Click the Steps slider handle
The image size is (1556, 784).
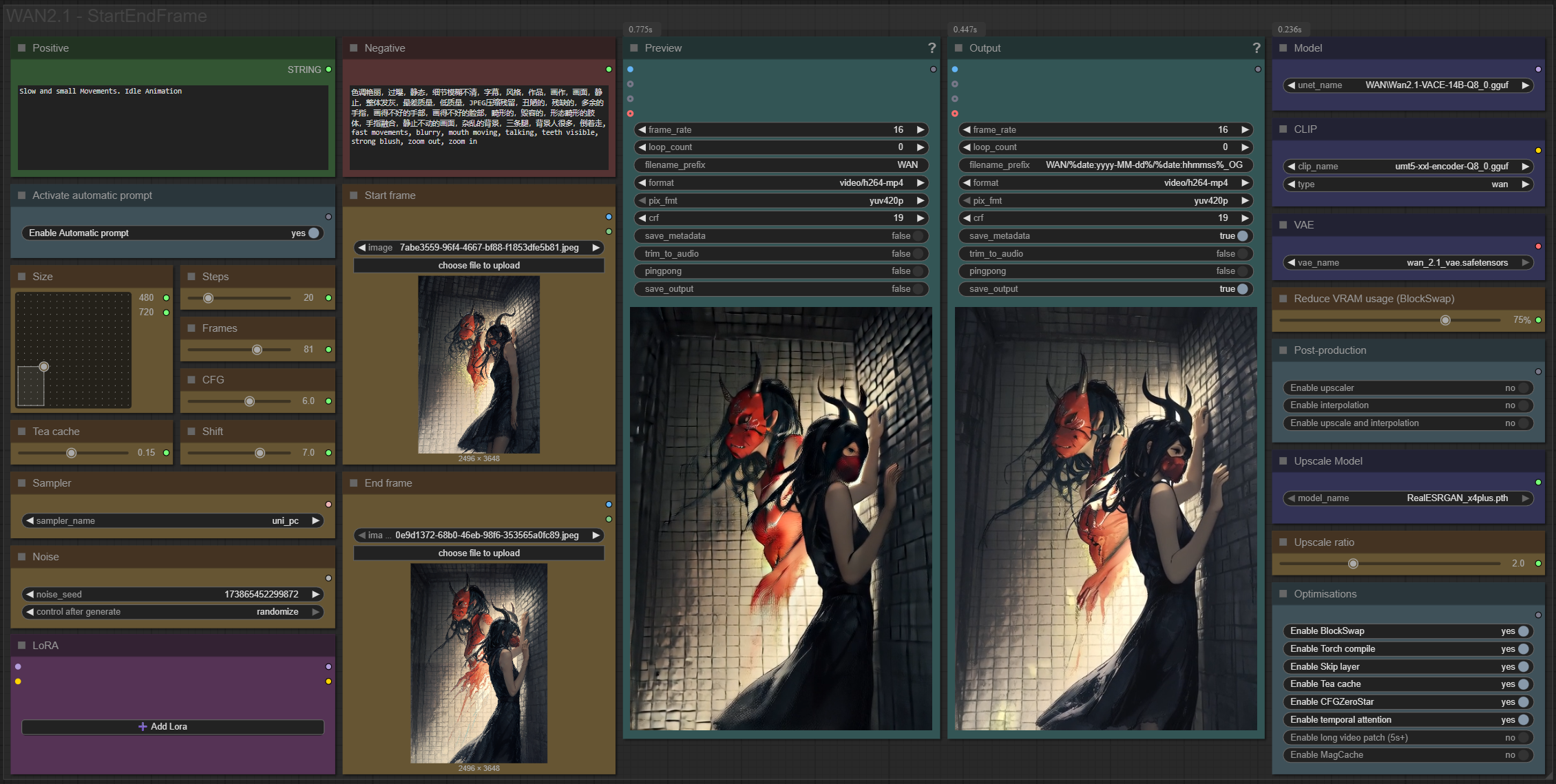[209, 298]
